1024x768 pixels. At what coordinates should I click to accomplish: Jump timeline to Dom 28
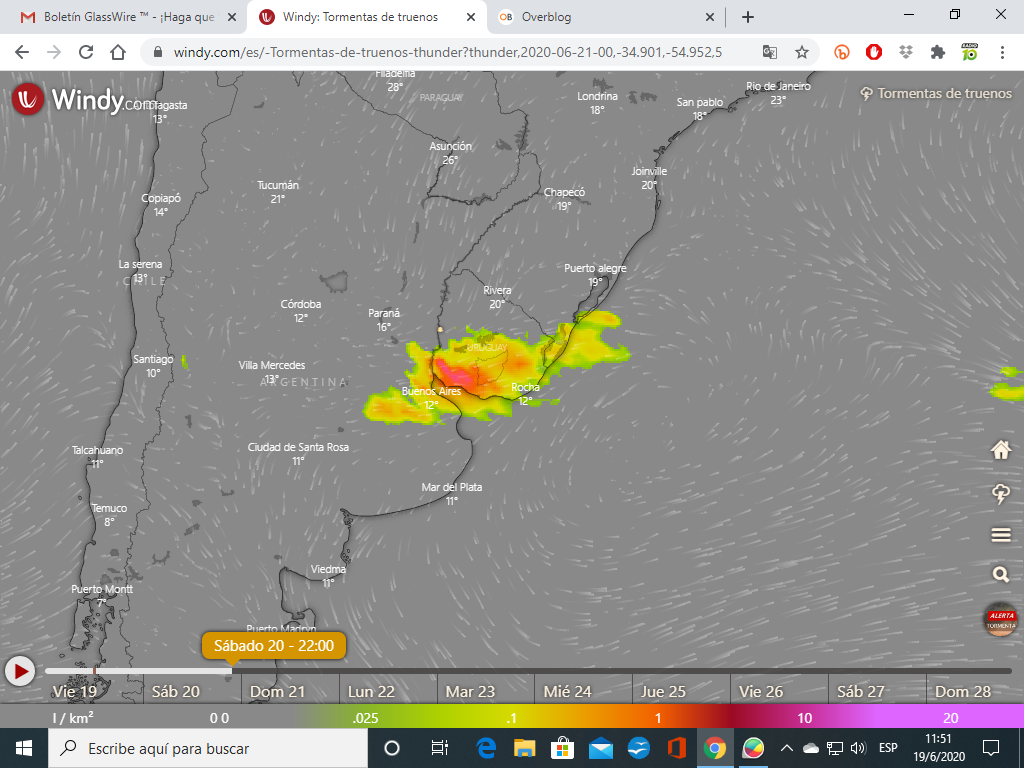tap(963, 692)
